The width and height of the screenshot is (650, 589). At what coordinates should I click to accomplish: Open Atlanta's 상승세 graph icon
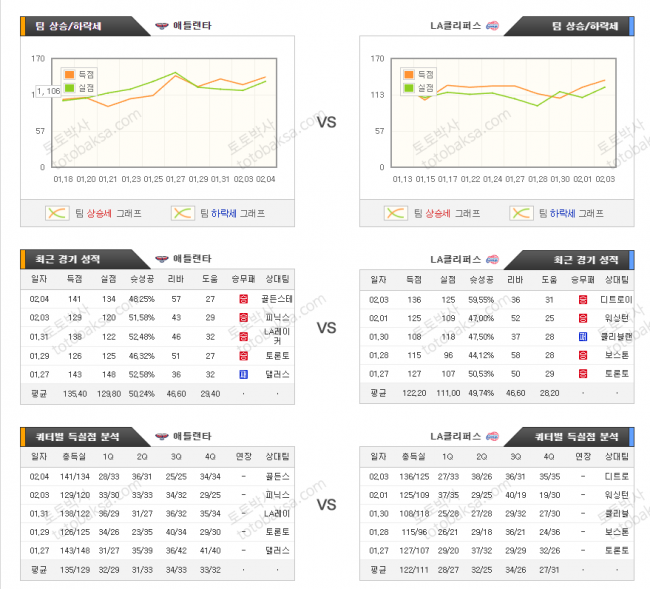coord(58,213)
